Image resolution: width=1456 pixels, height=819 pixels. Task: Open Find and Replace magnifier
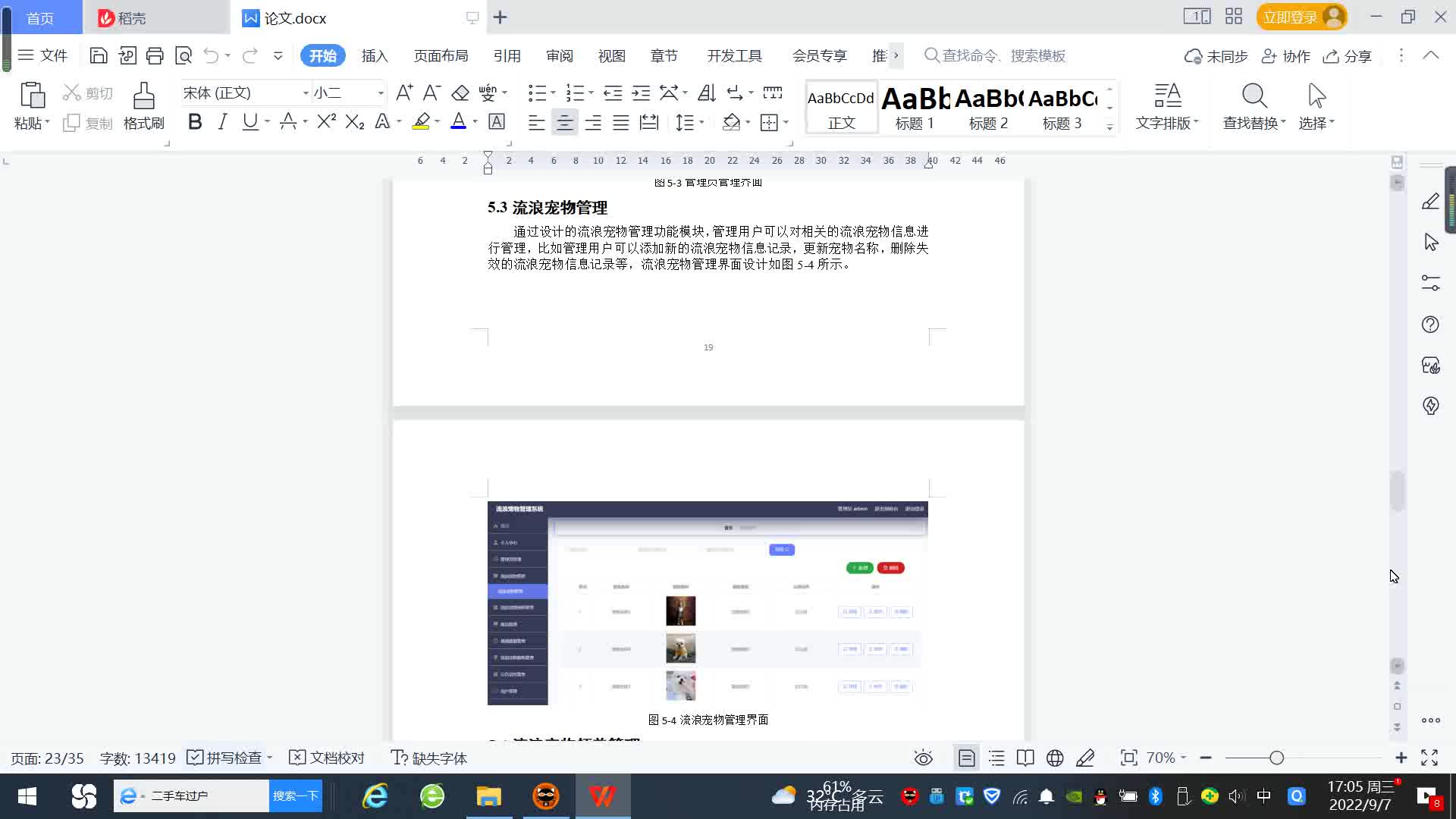[1254, 96]
